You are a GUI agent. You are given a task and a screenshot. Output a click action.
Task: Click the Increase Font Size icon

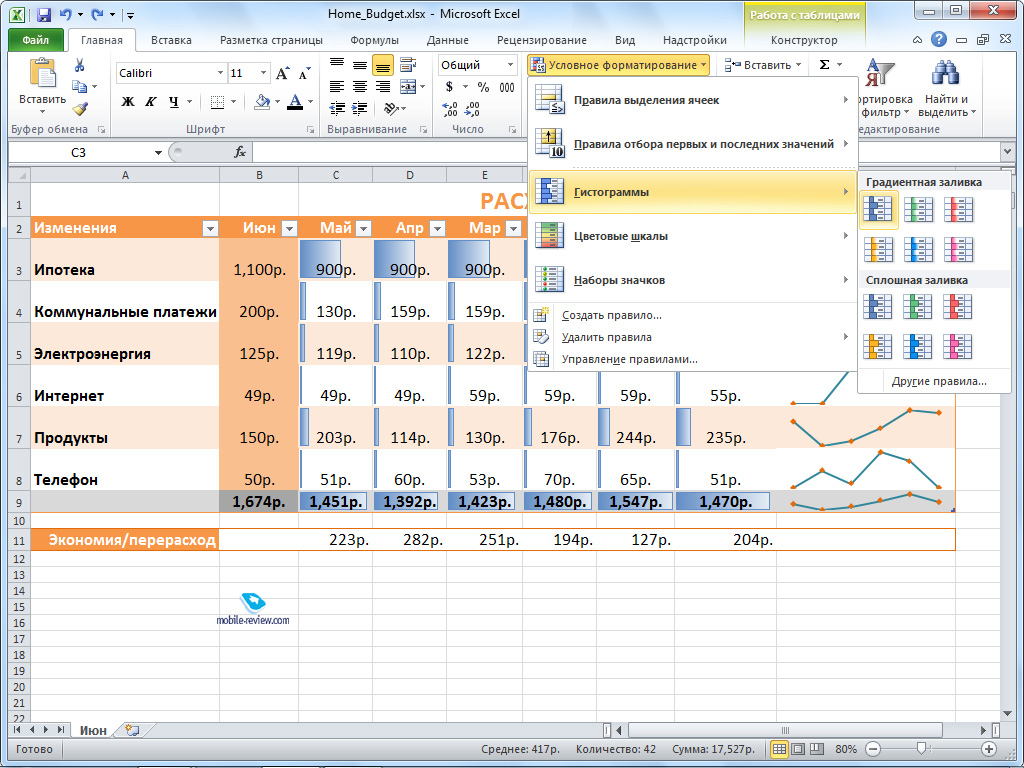(282, 73)
